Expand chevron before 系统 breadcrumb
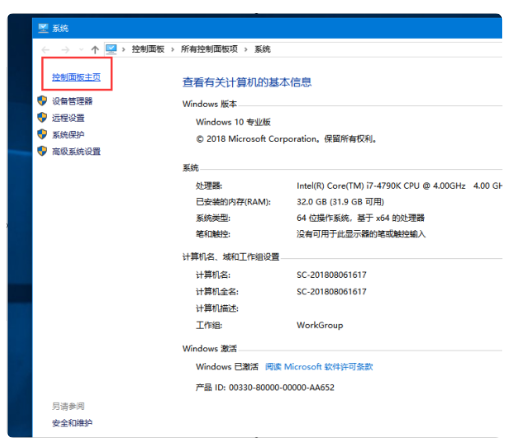515x444 pixels. pos(246,50)
